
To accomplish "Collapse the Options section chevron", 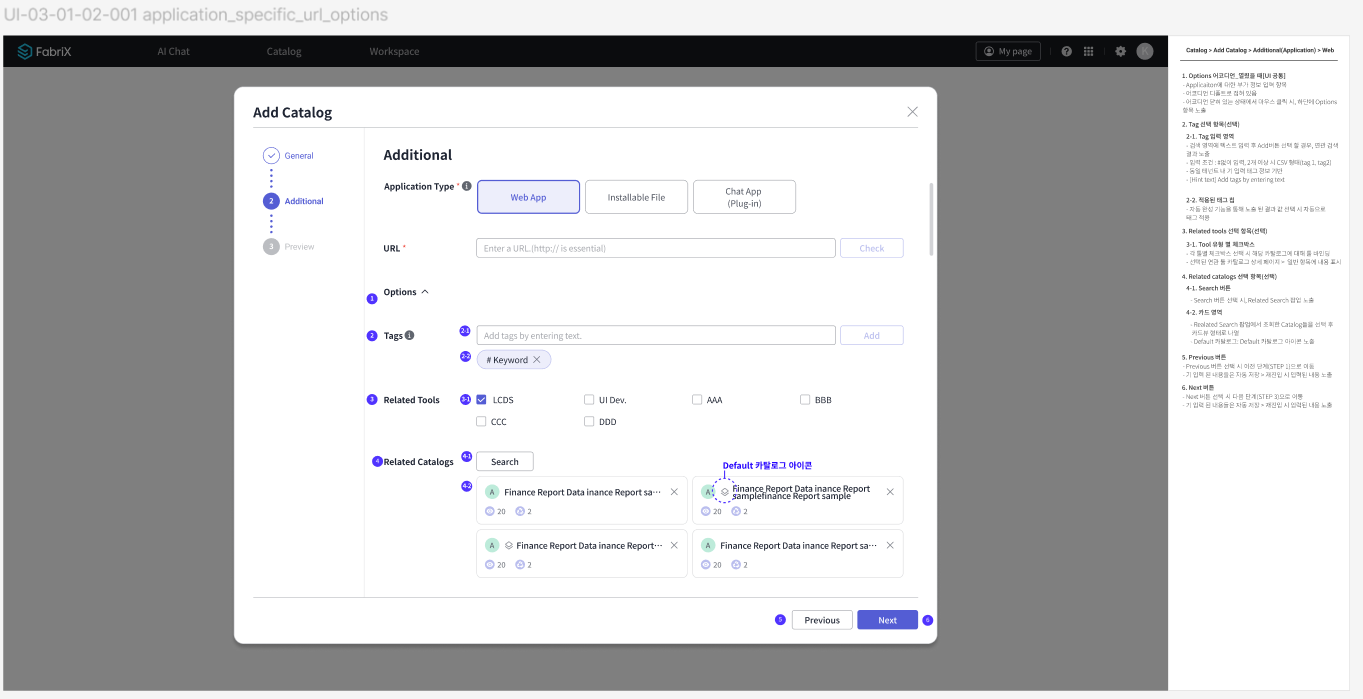I will 425,292.
